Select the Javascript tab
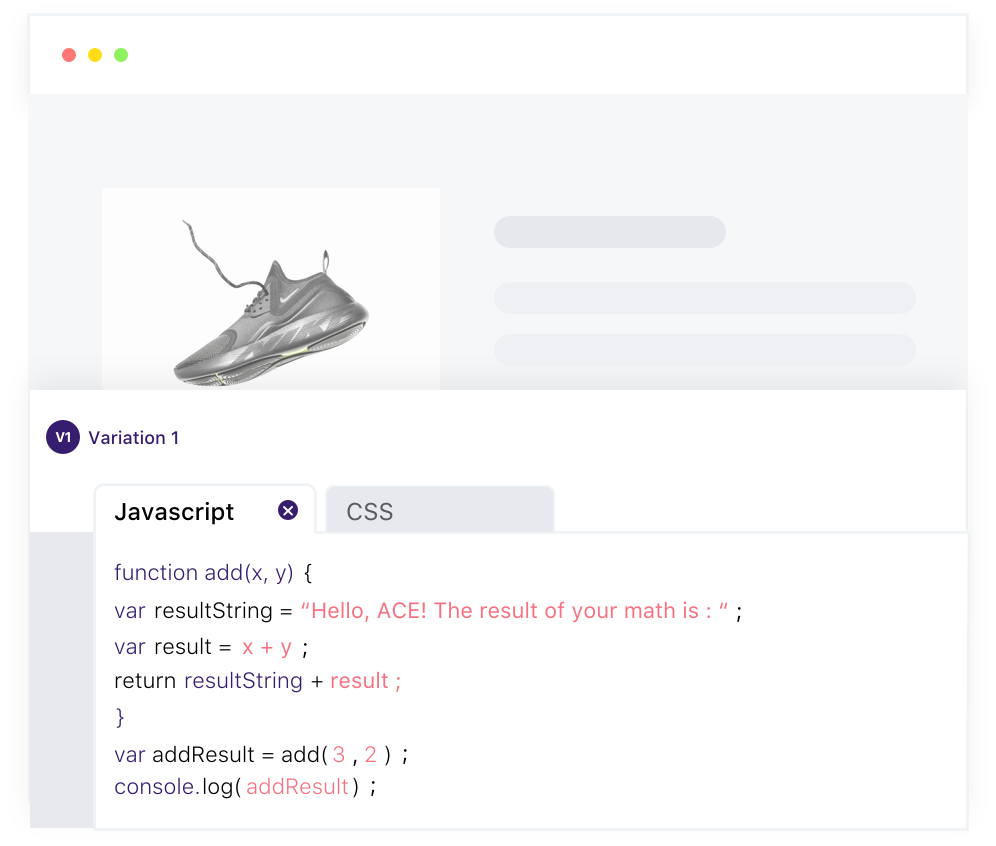 point(205,509)
